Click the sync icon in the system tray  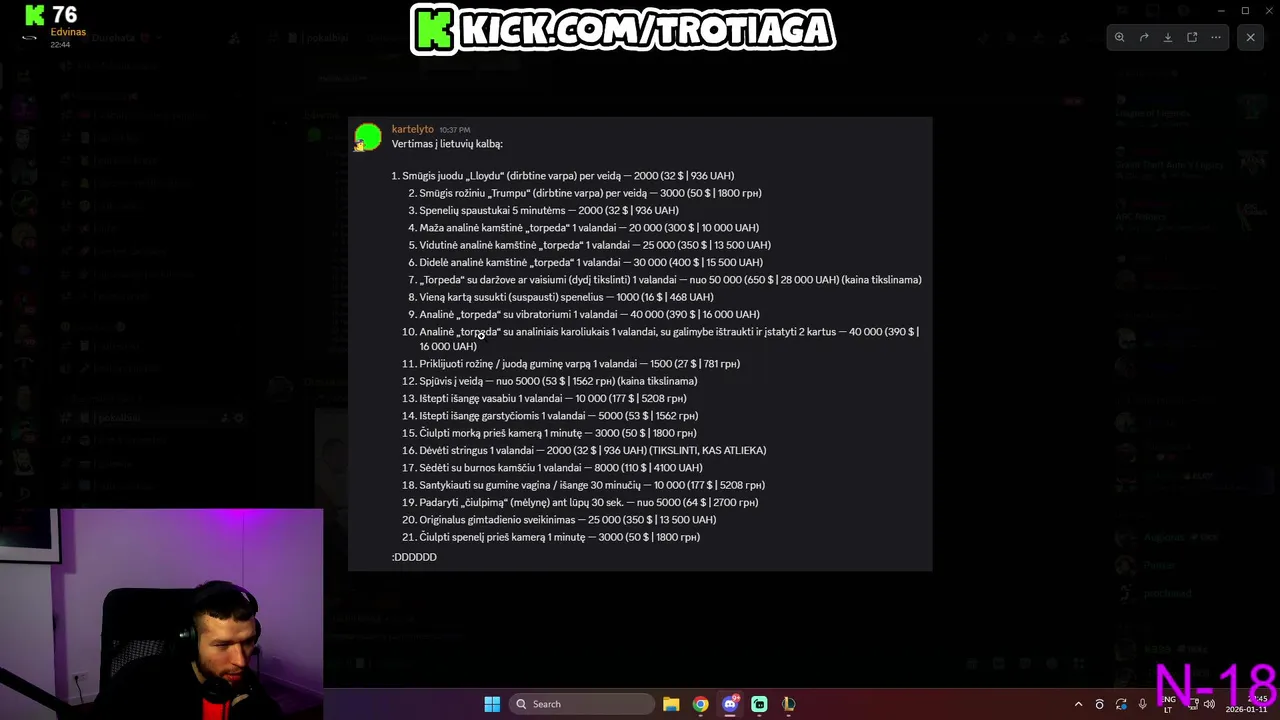pyautogui.click(x=1121, y=704)
